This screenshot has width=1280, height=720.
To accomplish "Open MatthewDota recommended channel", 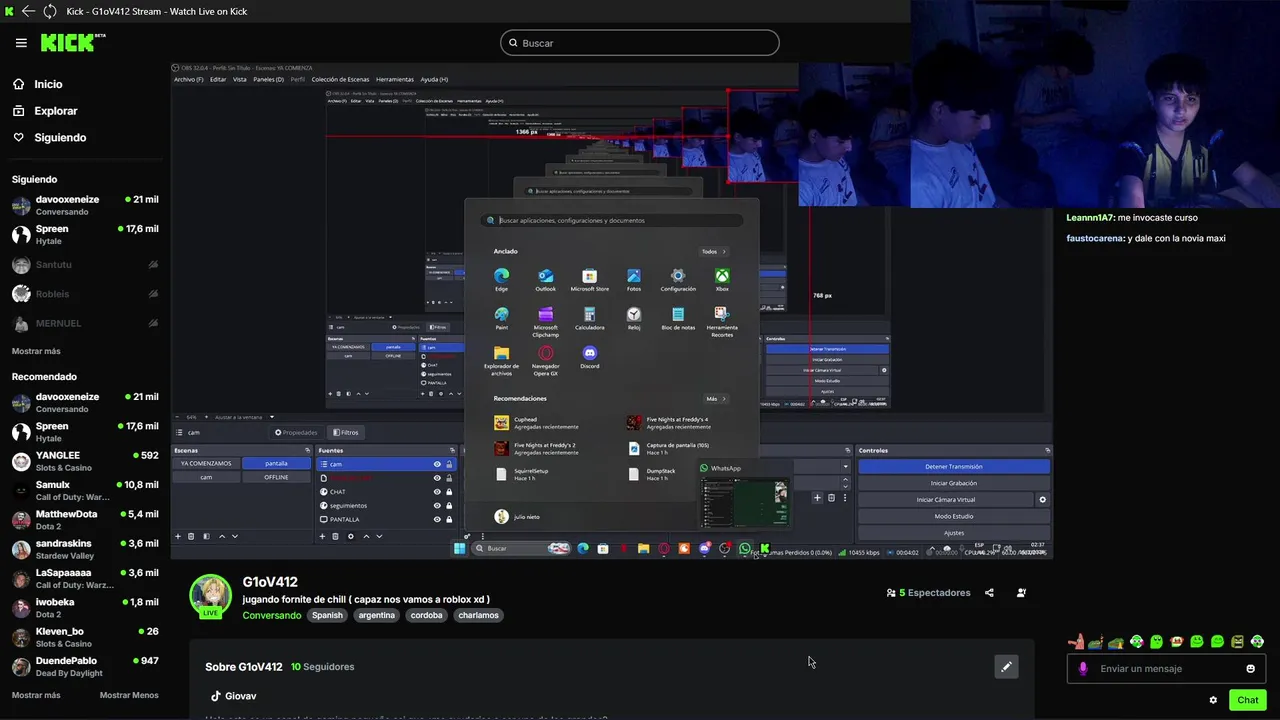I will pos(84,520).
